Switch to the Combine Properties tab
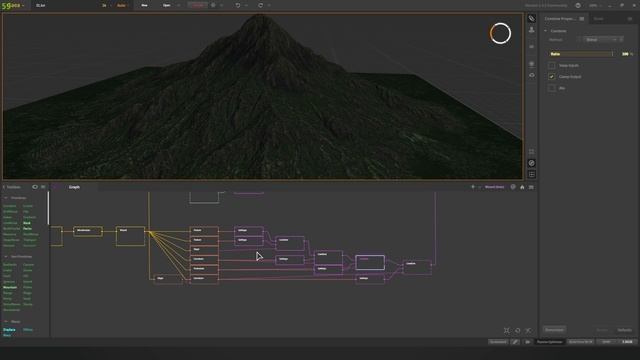The height and width of the screenshot is (360, 640). pyautogui.click(x=560, y=19)
